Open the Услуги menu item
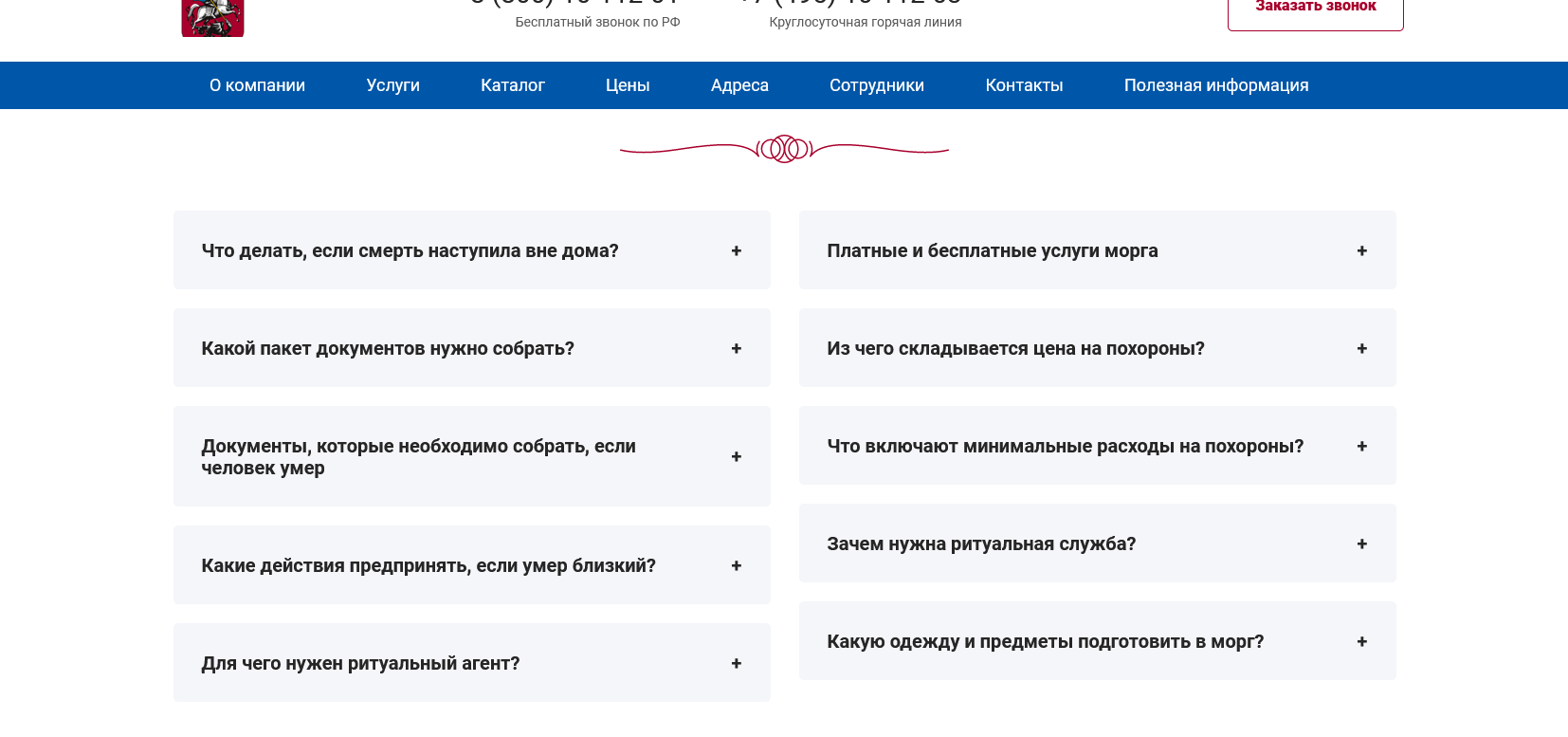Image resolution: width=1568 pixels, height=737 pixels. coord(392,85)
